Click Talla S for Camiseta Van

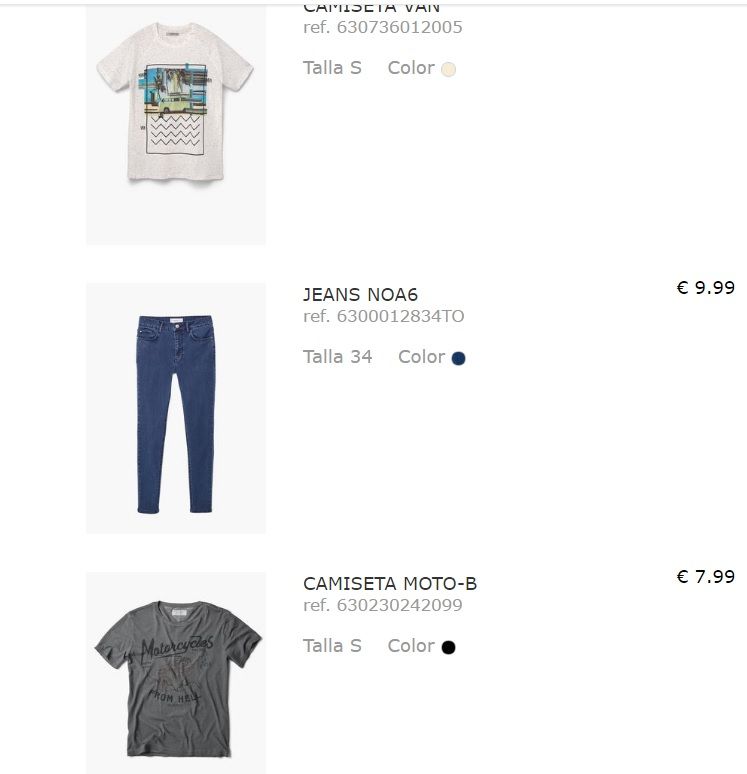[x=332, y=68]
